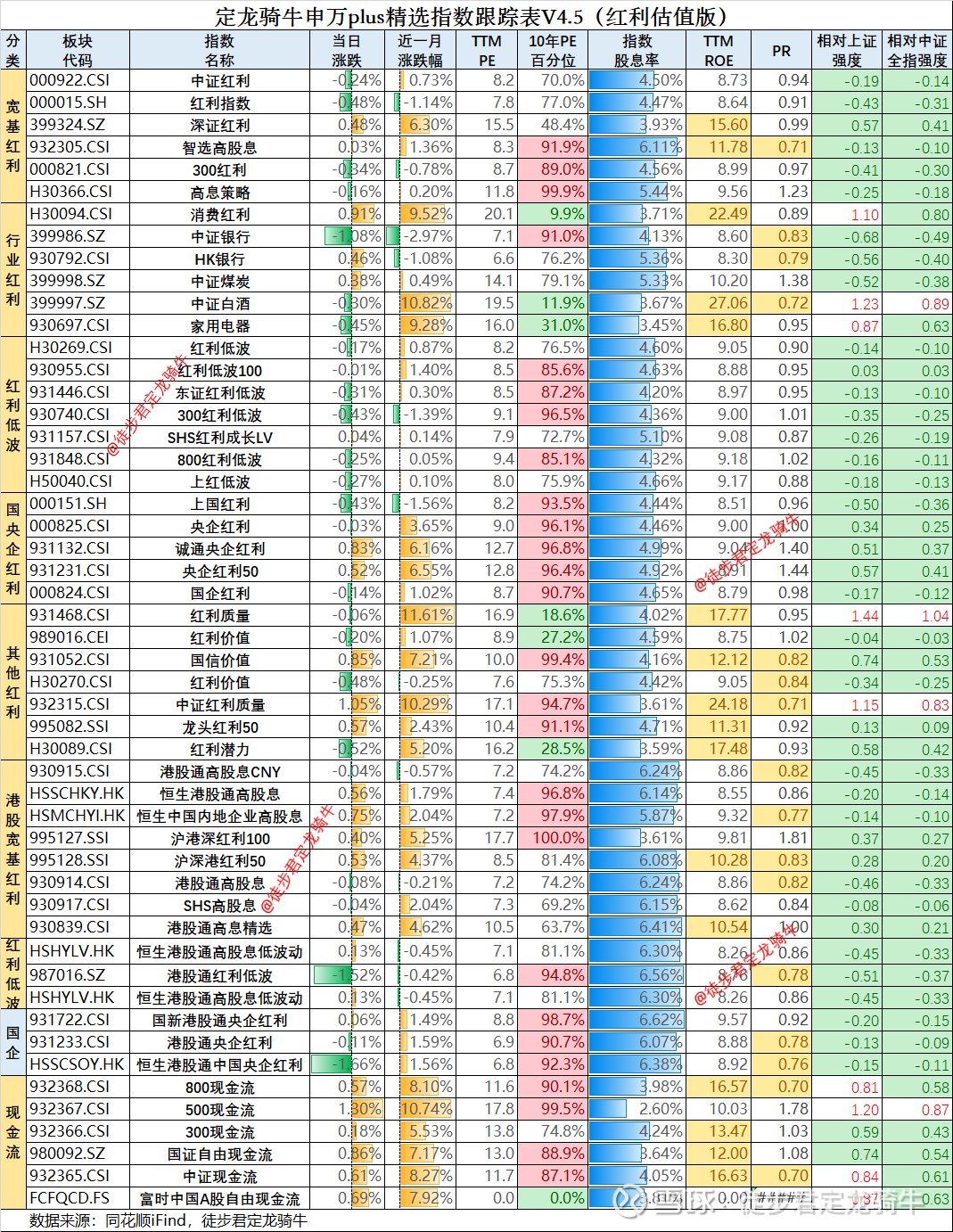This screenshot has width=953, height=1232.
Task: Click the 中证白酒 index name cell
Action: pyautogui.click(x=220, y=303)
